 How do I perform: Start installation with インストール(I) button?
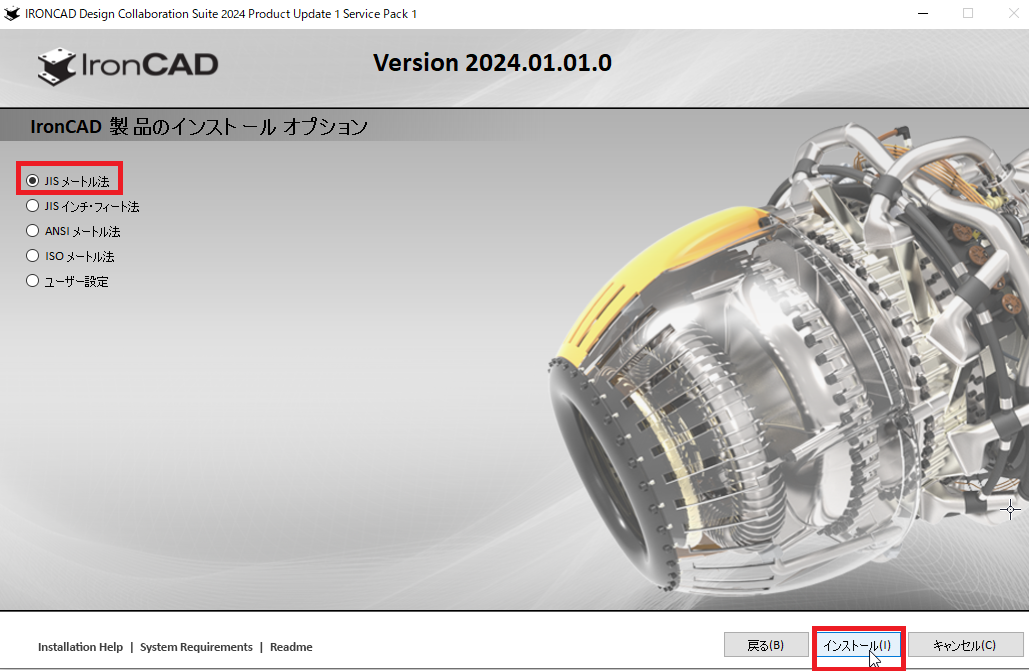858,645
